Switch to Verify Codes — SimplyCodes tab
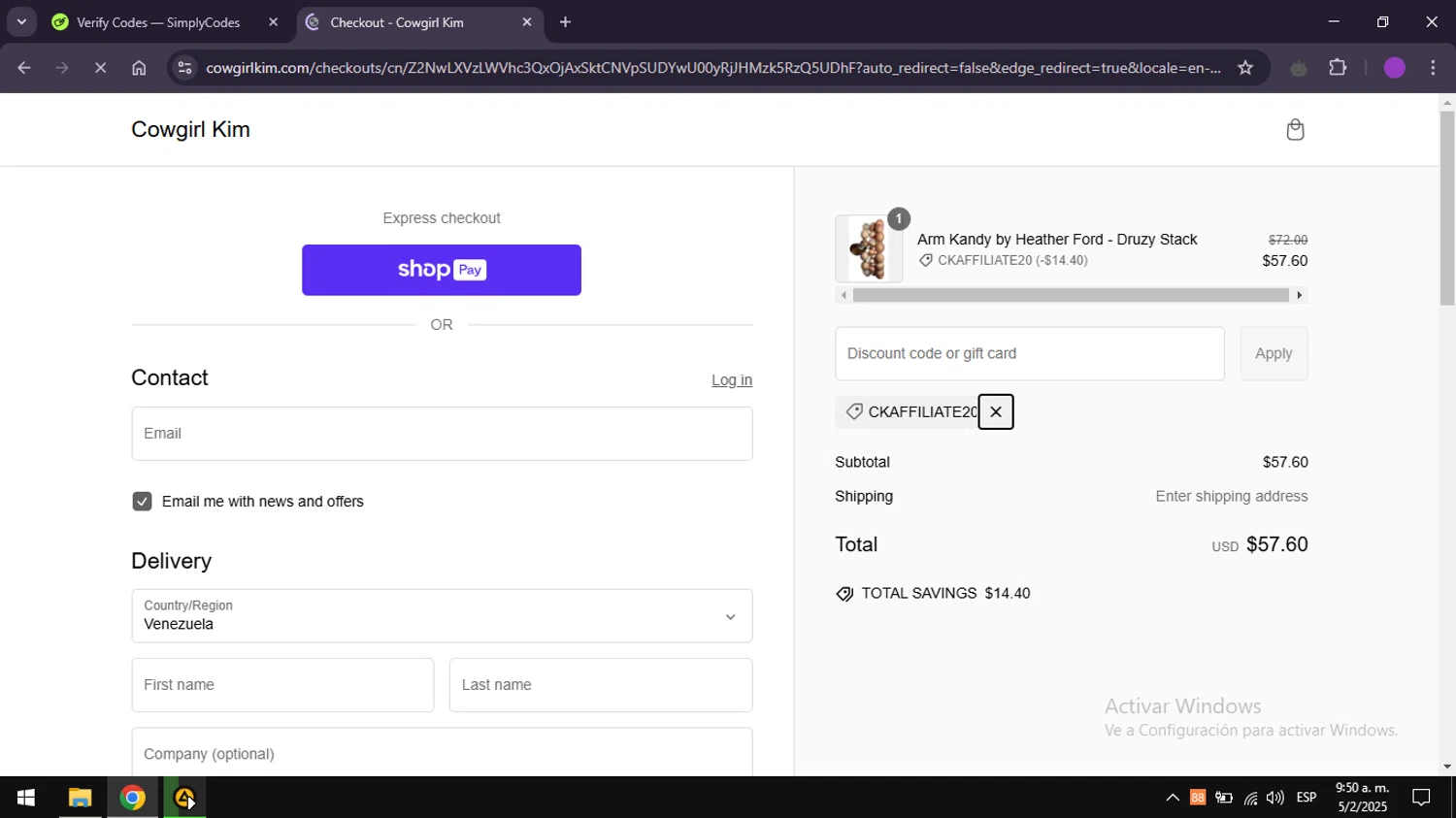 157,22
